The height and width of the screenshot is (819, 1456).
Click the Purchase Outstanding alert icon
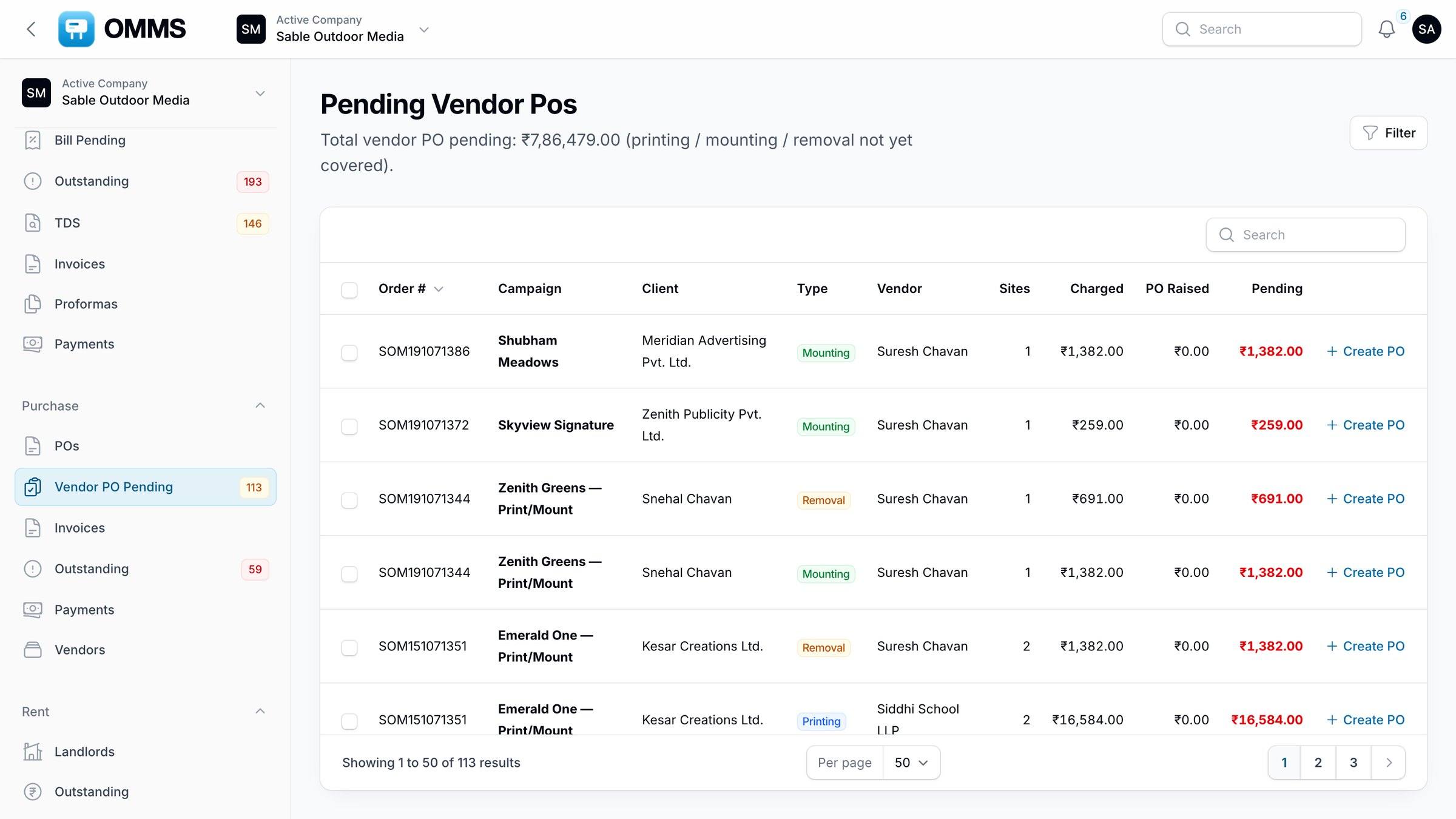33,569
